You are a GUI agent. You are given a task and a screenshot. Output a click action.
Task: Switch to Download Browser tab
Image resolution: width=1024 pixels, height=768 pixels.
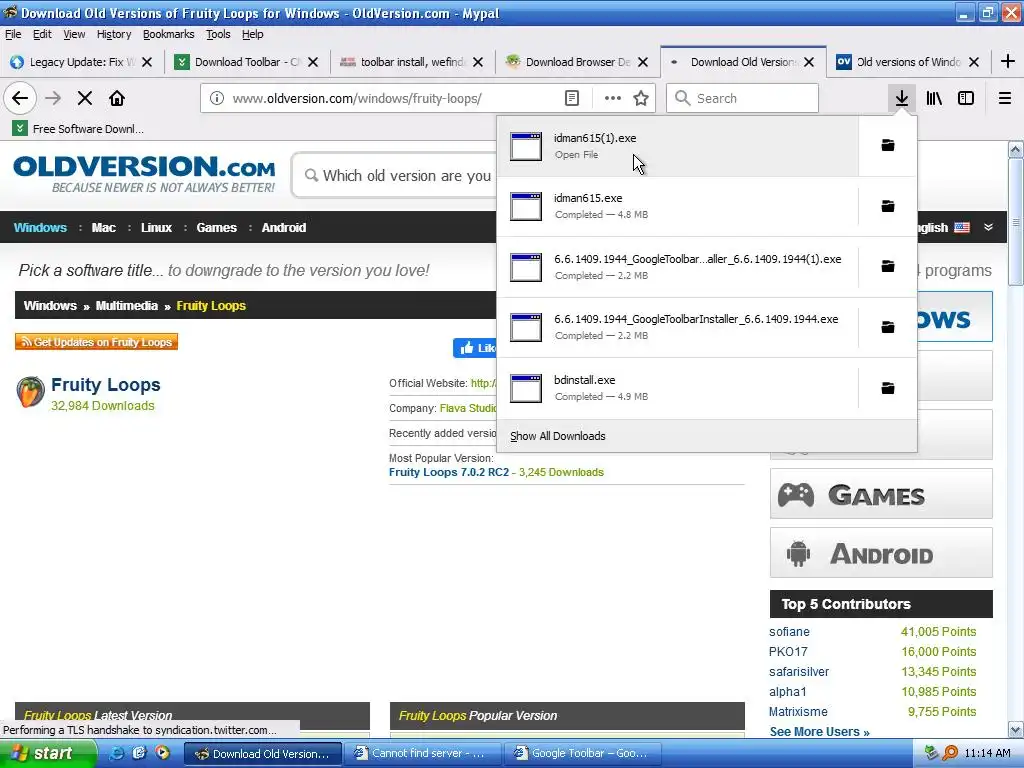(577, 62)
